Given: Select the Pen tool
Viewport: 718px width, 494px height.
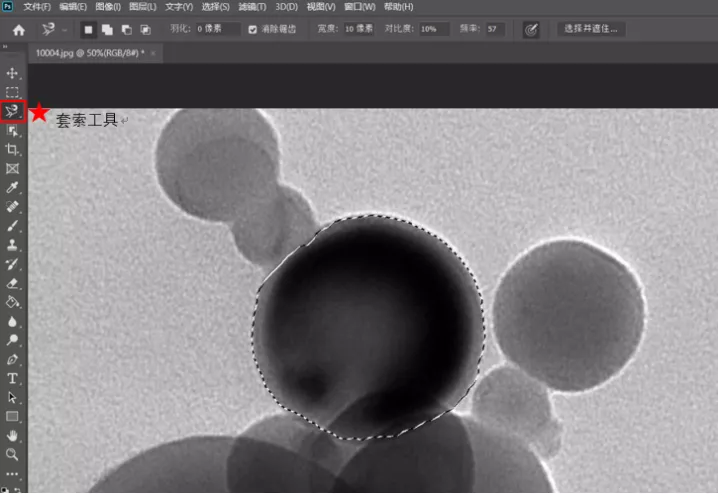Looking at the screenshot, I should [12, 359].
